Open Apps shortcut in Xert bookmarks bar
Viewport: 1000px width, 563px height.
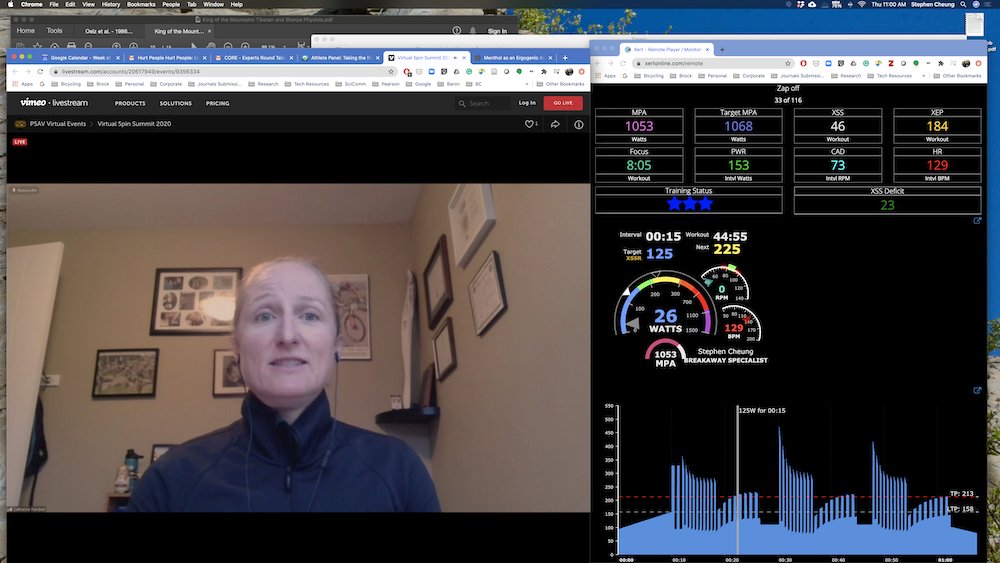pyautogui.click(x=605, y=75)
